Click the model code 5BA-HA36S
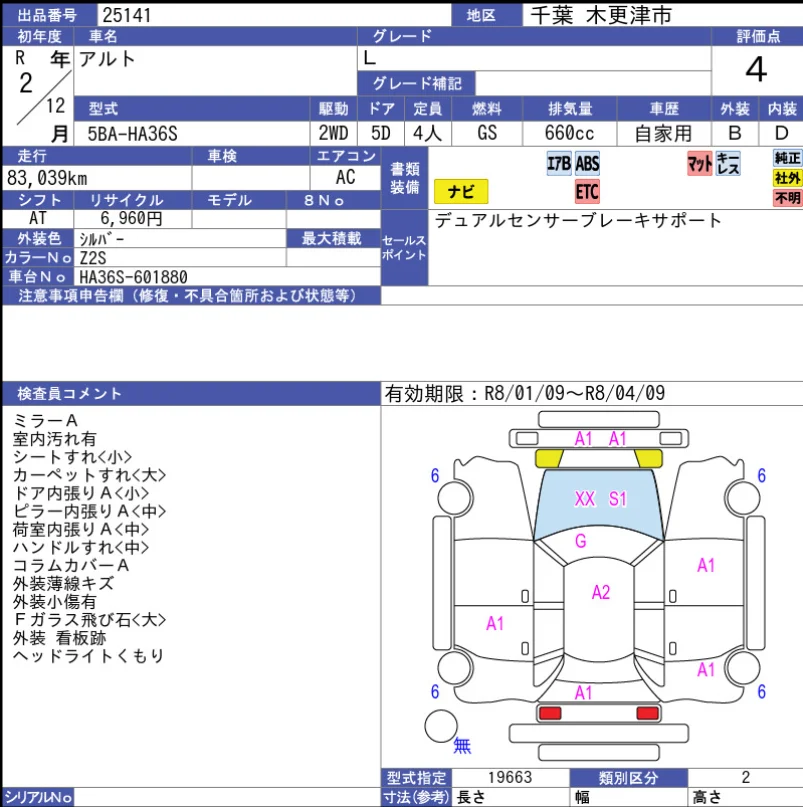The height and width of the screenshot is (807, 803). coord(132,134)
